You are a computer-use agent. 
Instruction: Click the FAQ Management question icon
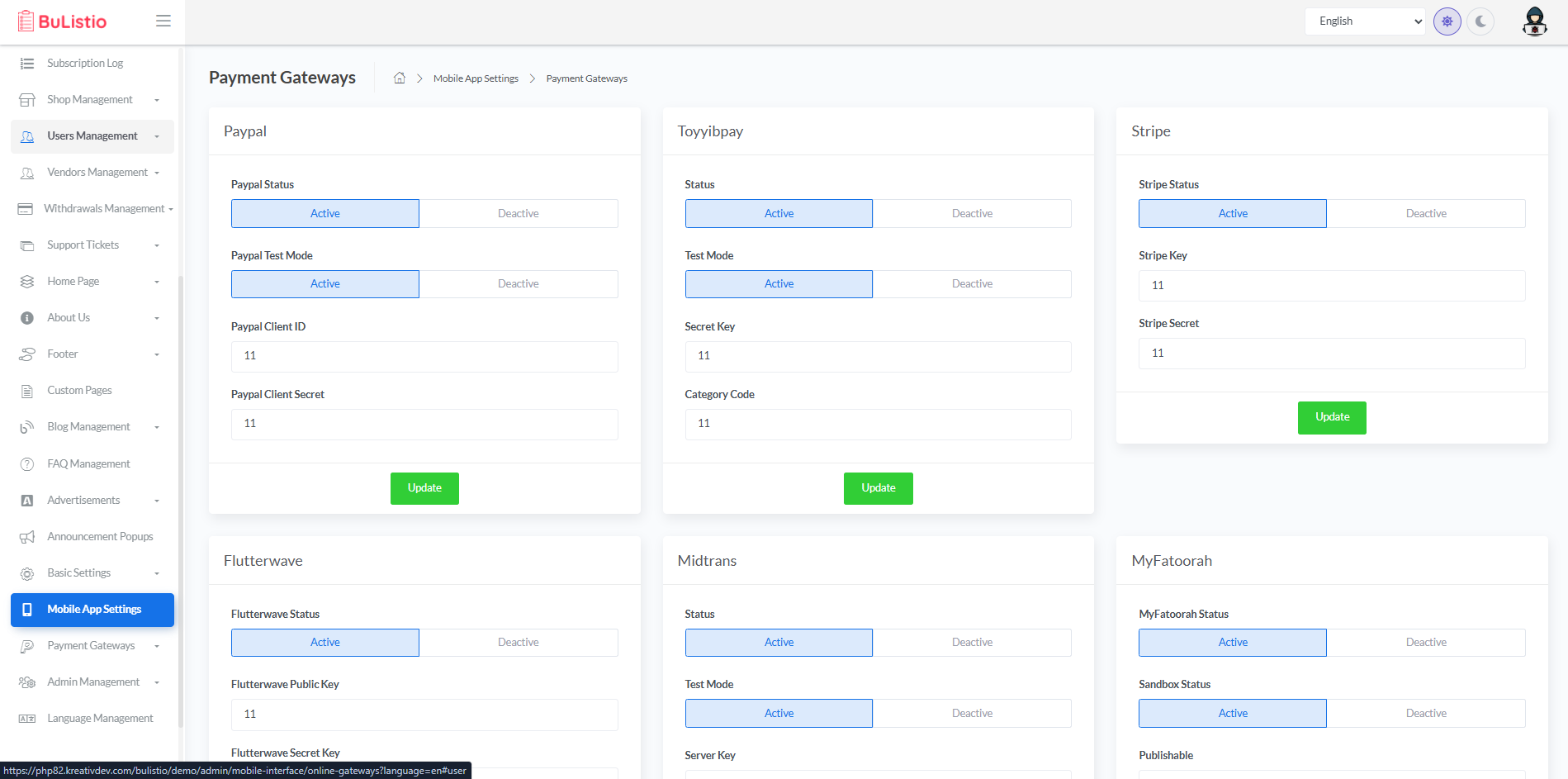(27, 464)
